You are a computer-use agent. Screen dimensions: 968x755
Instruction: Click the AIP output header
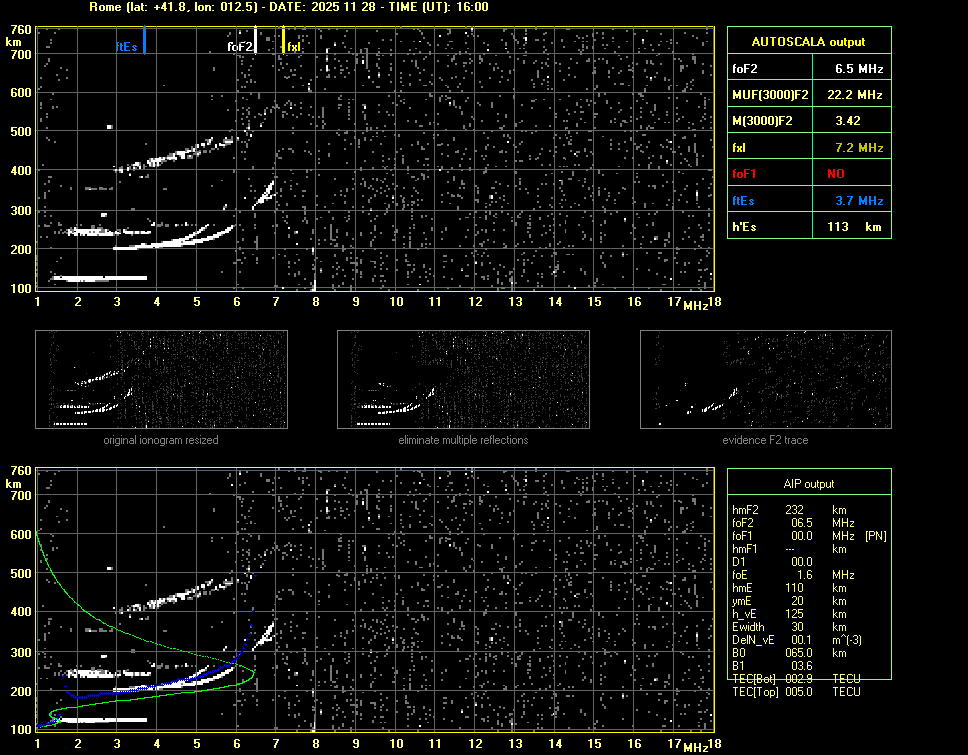(808, 484)
